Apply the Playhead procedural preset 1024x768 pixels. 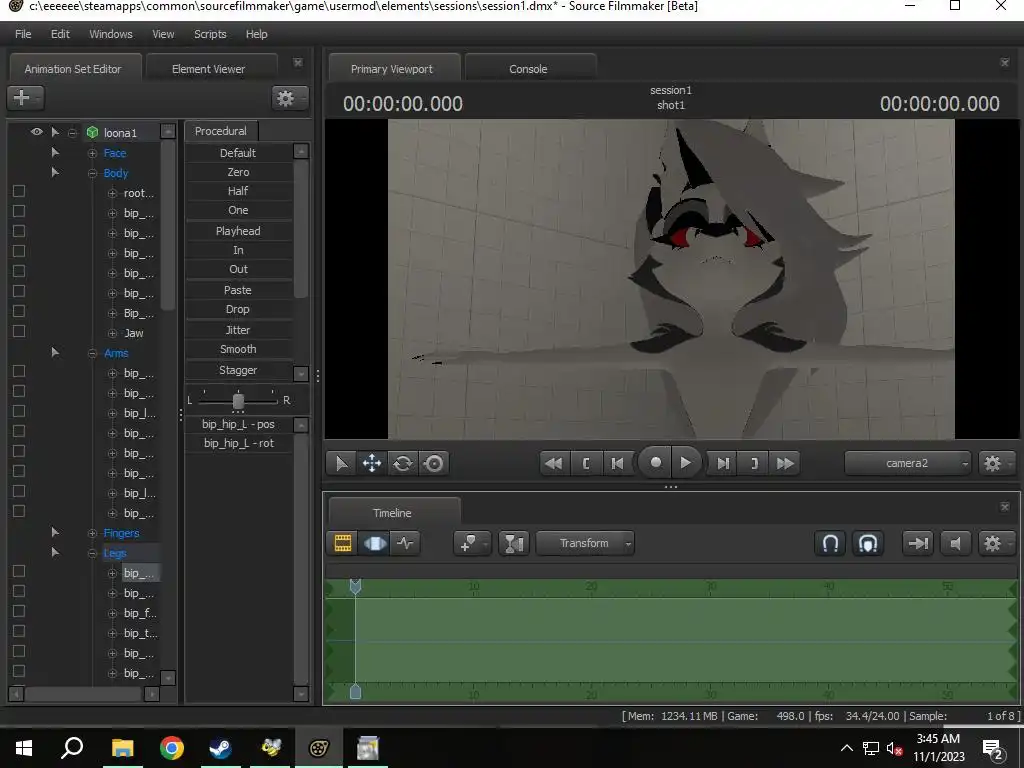(x=238, y=231)
